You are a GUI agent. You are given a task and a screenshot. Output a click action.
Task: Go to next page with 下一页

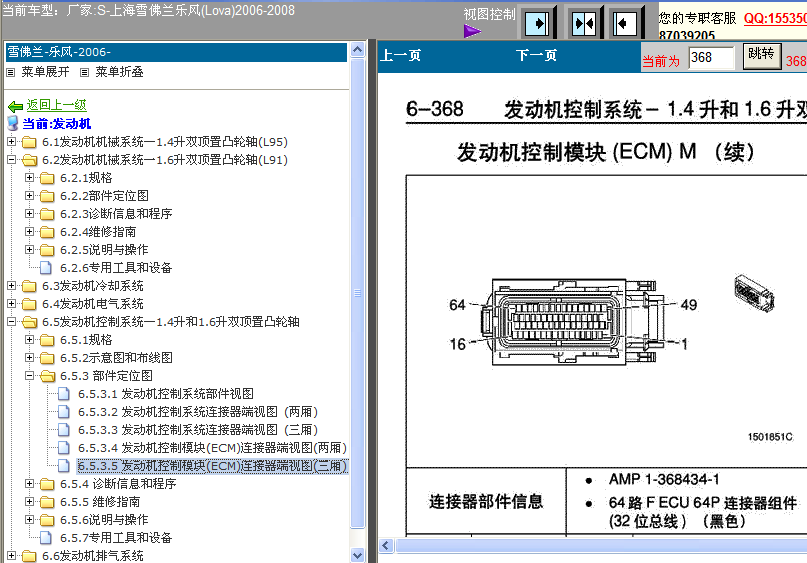click(536, 55)
